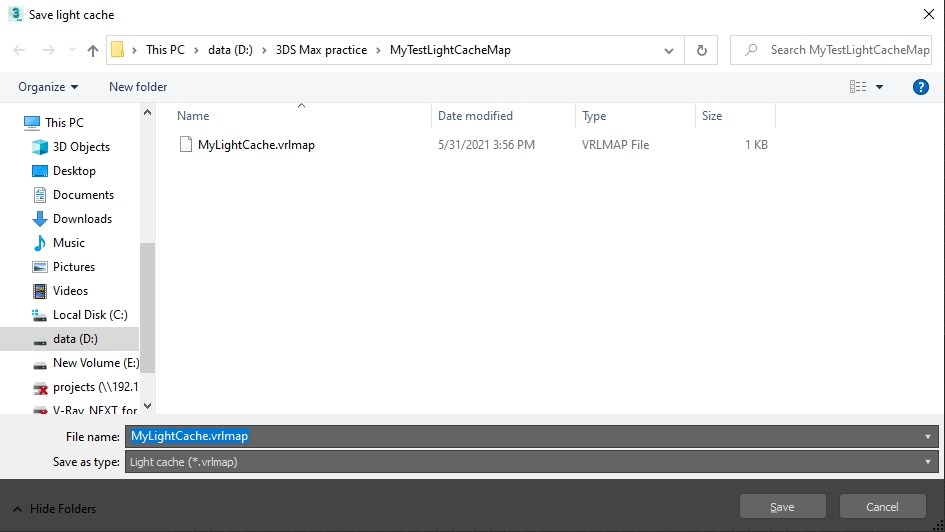
Task: Click the Back navigation arrow
Action: pyautogui.click(x=19, y=51)
